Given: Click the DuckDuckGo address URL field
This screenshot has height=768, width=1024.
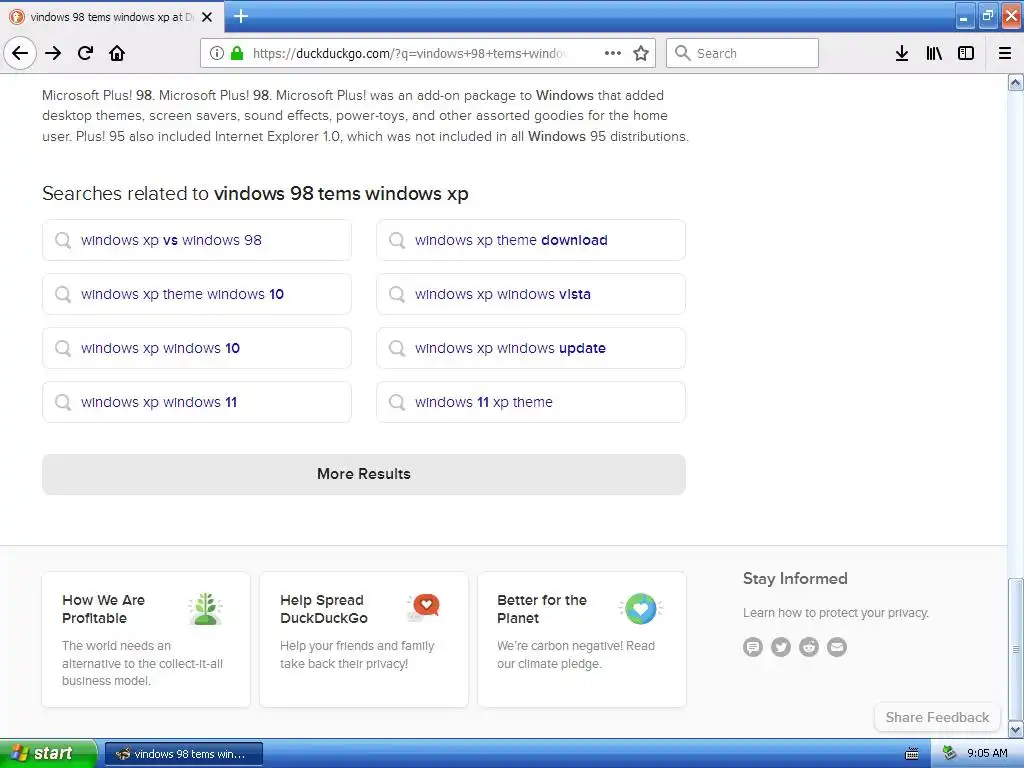Looking at the screenshot, I should pyautogui.click(x=409, y=53).
